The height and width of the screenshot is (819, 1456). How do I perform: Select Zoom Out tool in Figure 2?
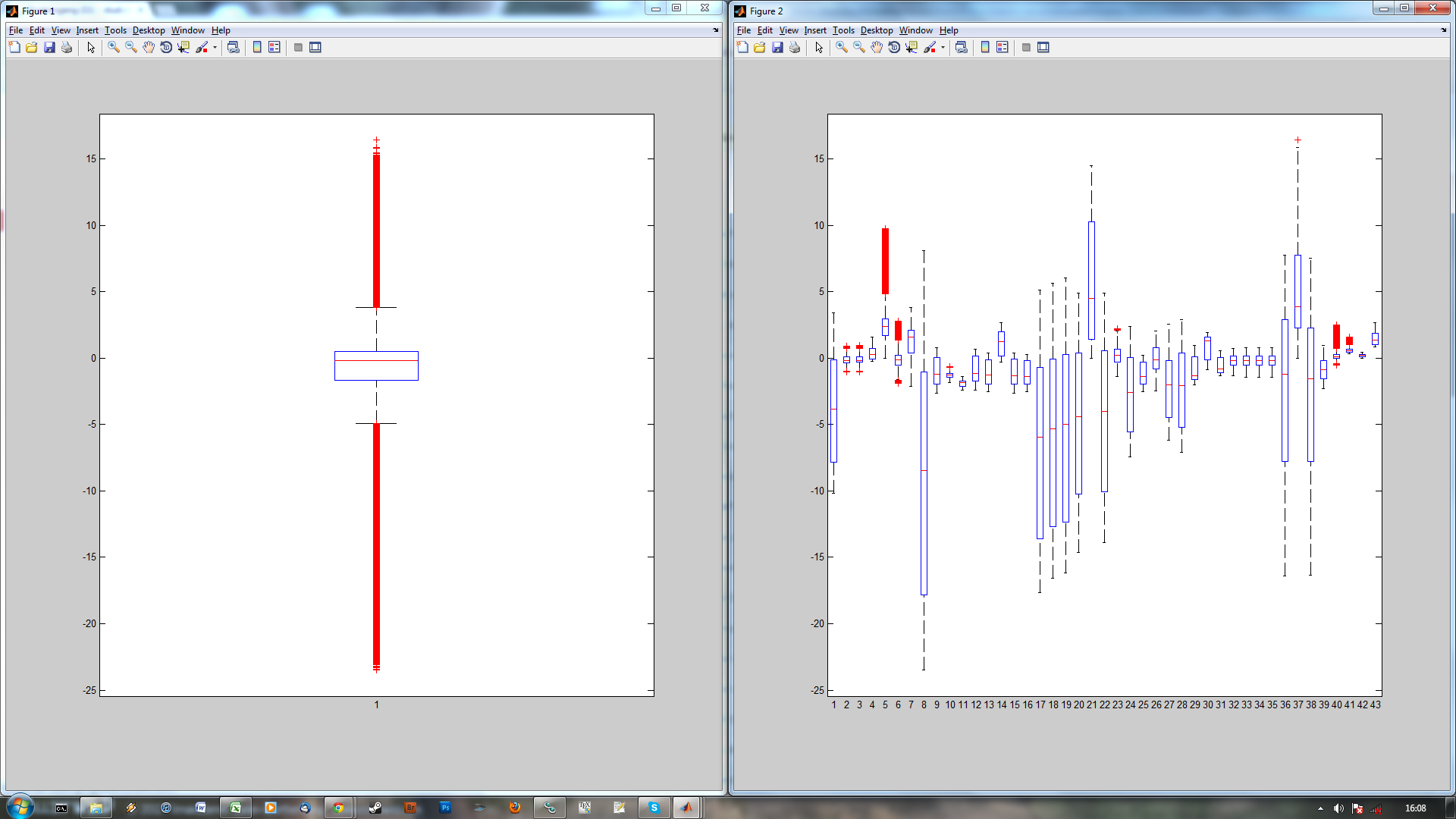[859, 47]
